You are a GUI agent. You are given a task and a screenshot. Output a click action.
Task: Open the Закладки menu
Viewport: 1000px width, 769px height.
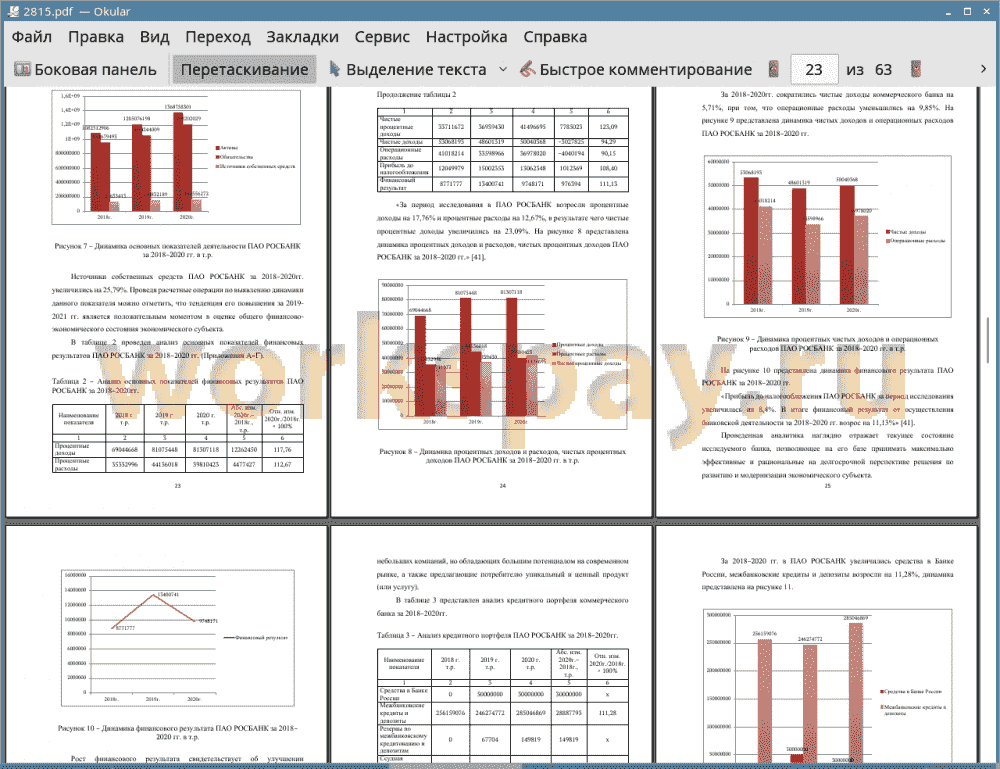click(x=302, y=37)
